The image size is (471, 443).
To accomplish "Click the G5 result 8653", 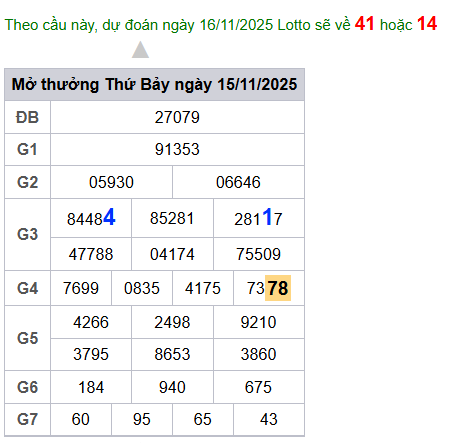I will [172, 354].
